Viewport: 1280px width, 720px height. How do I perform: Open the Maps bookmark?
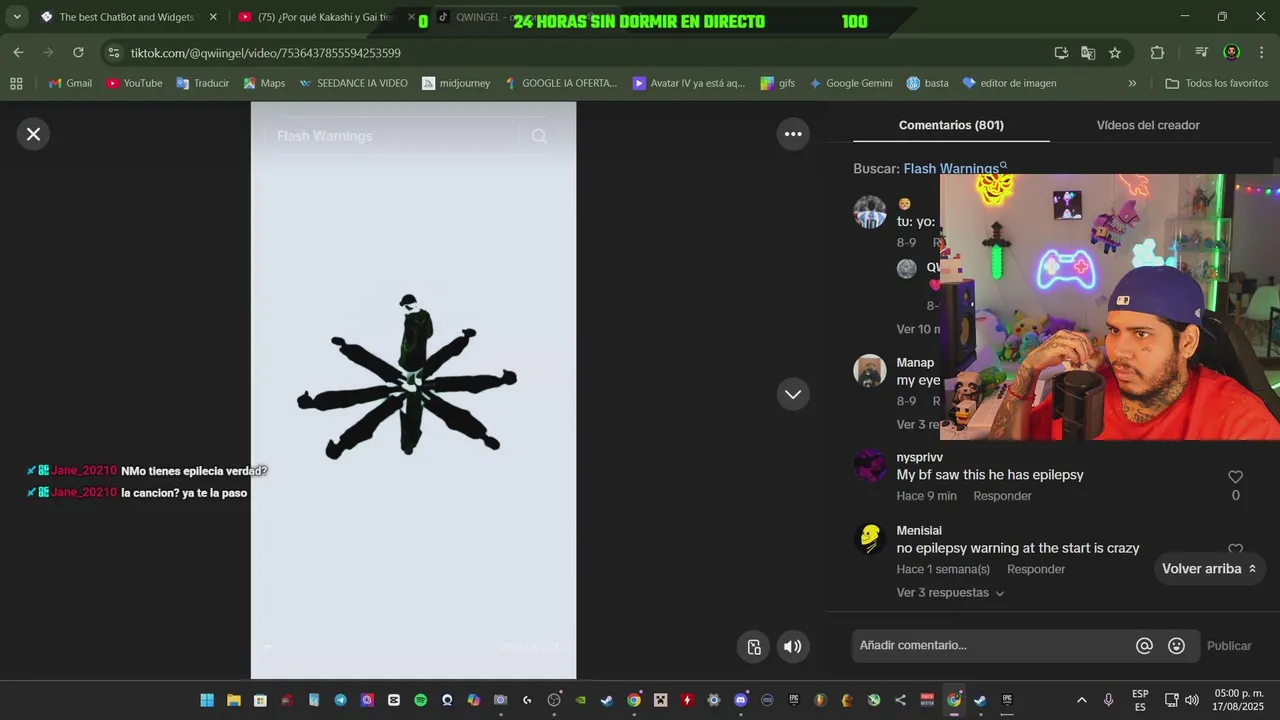point(265,83)
